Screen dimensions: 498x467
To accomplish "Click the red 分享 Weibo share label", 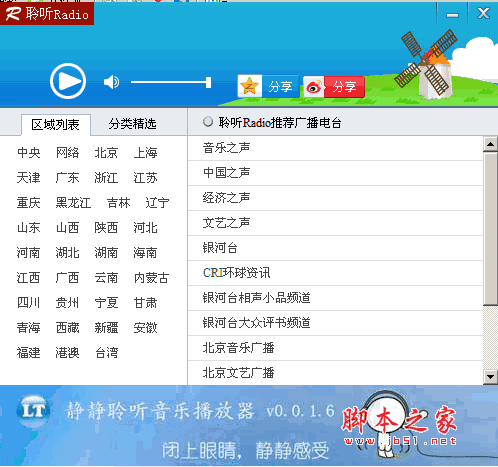I will click(344, 87).
